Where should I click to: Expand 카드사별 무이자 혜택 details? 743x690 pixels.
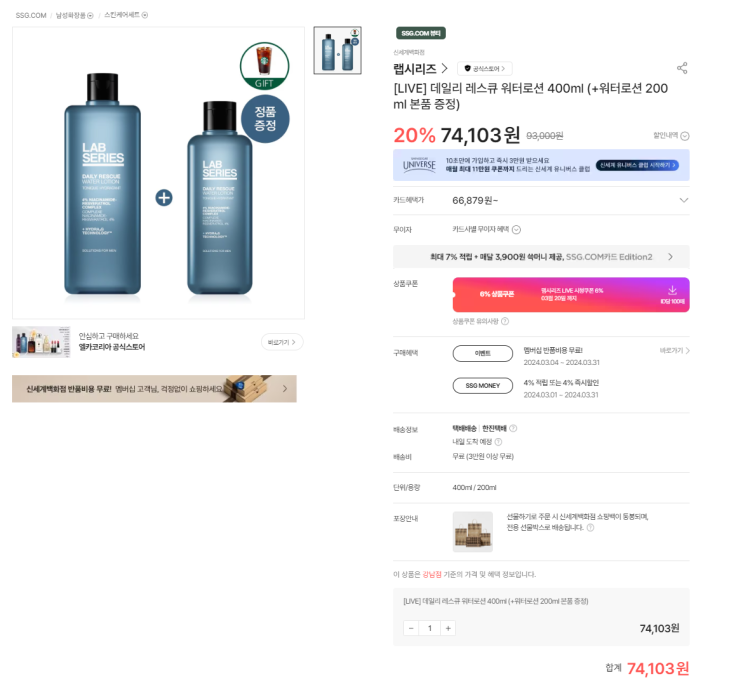pos(516,229)
